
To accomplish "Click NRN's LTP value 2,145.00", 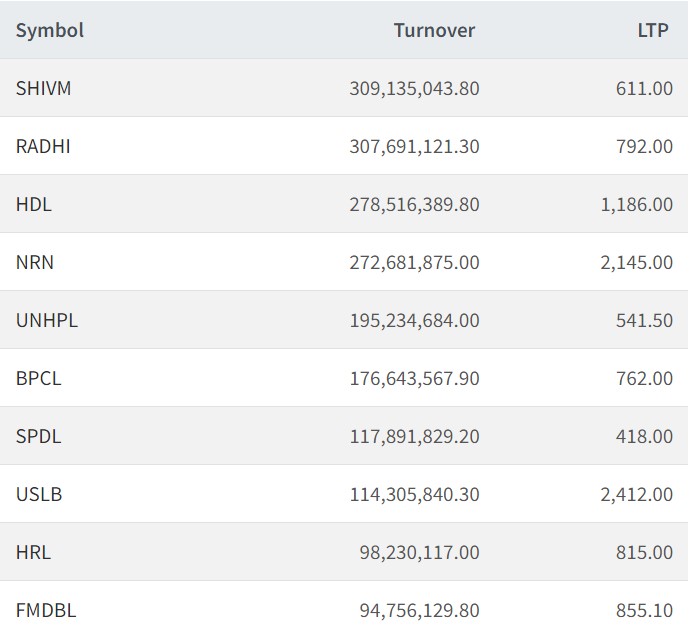I will point(637,262).
